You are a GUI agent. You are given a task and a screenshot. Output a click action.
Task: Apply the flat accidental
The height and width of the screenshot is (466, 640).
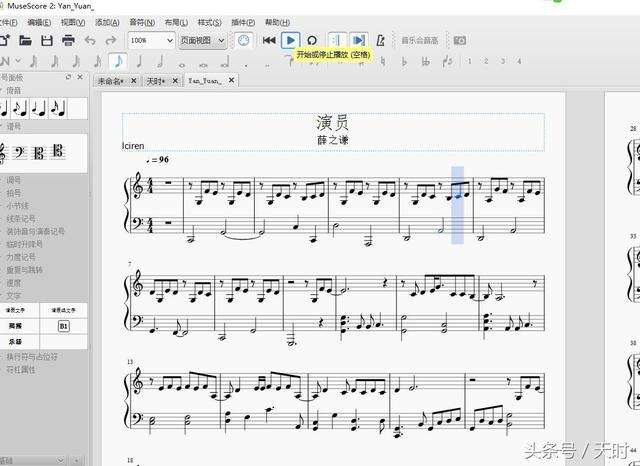click(404, 62)
